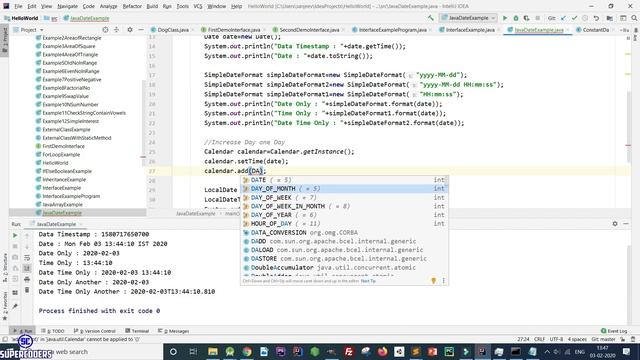Toggle scroll to end in Run console
640x360 pixels.
(x=27, y=268)
